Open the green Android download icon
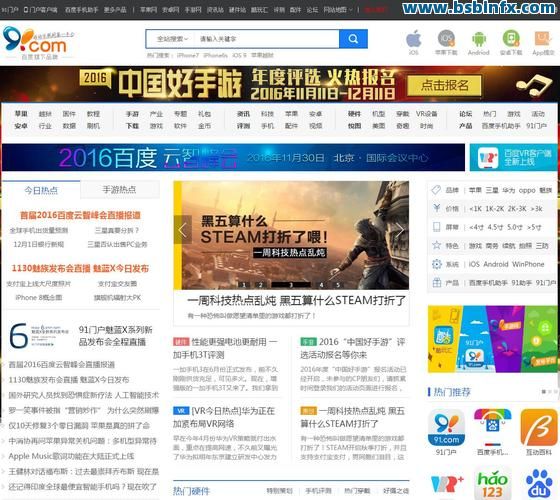The height and width of the screenshot is (500, 560). tap(511, 38)
